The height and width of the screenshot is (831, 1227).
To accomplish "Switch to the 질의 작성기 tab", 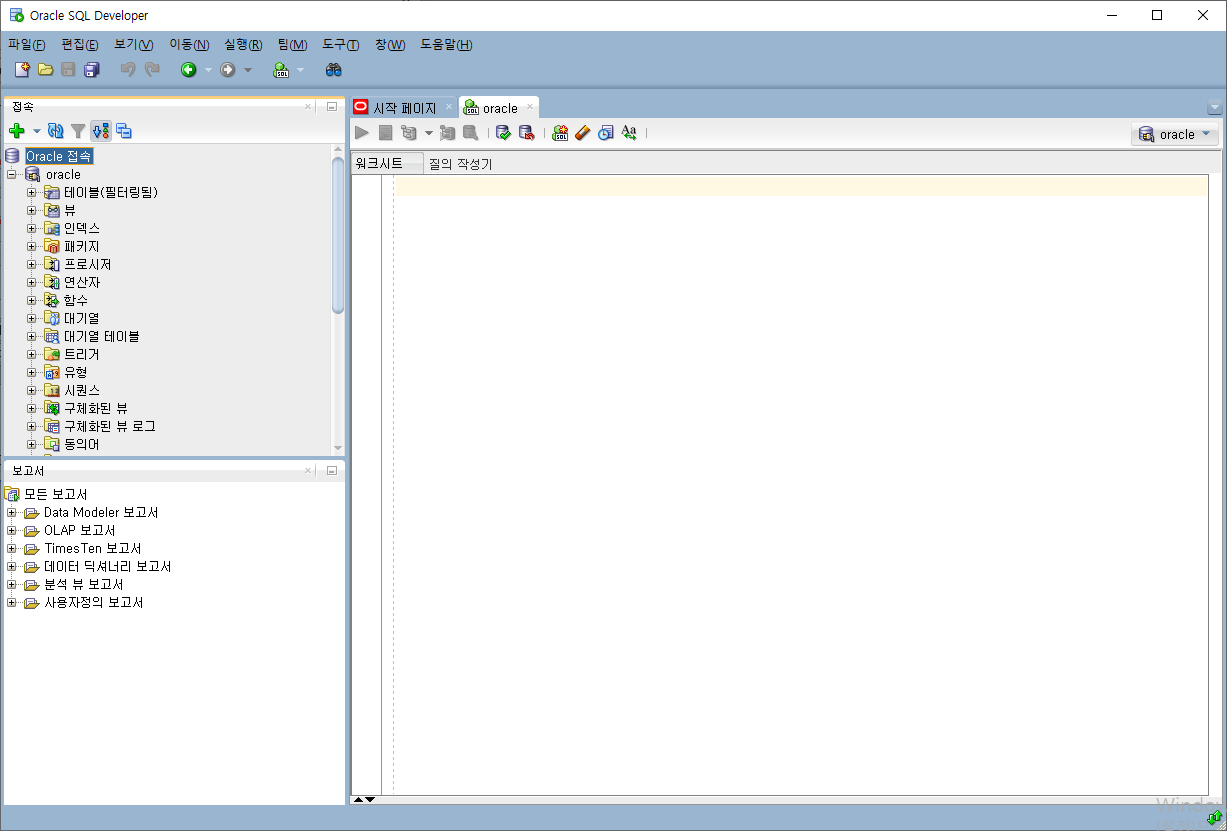I will [460, 164].
